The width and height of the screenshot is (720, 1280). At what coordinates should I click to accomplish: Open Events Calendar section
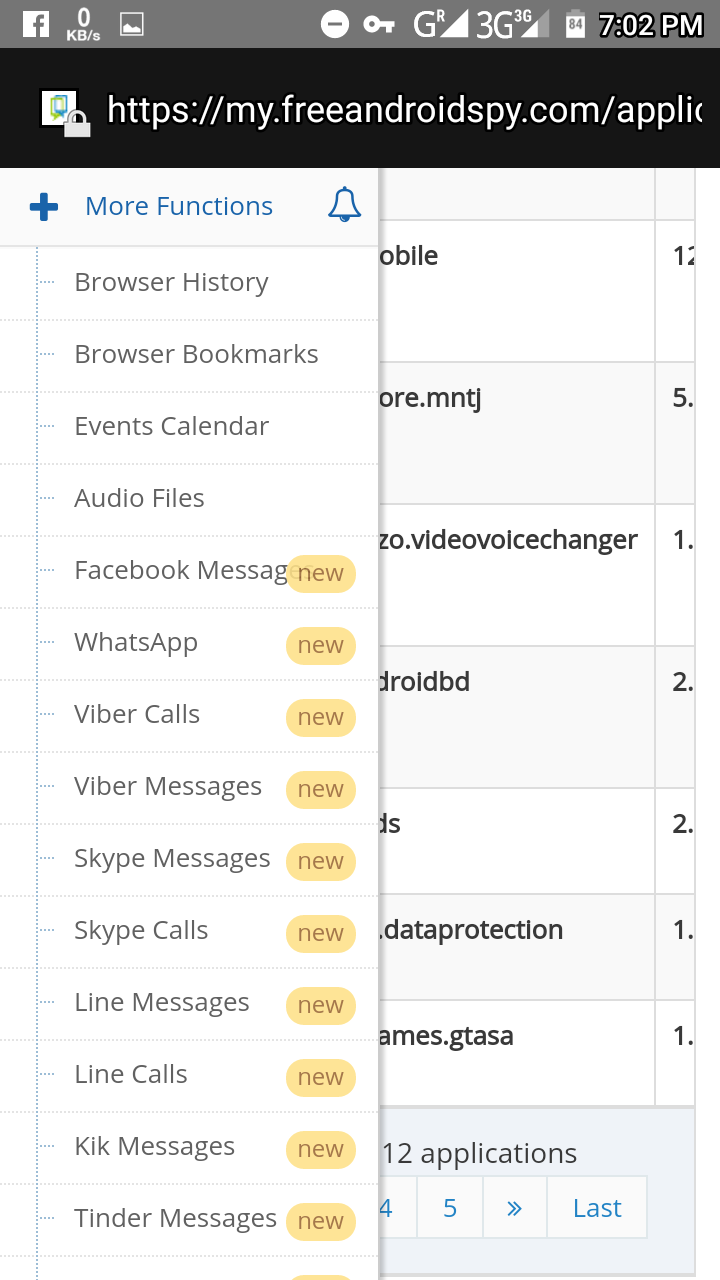tap(171, 427)
